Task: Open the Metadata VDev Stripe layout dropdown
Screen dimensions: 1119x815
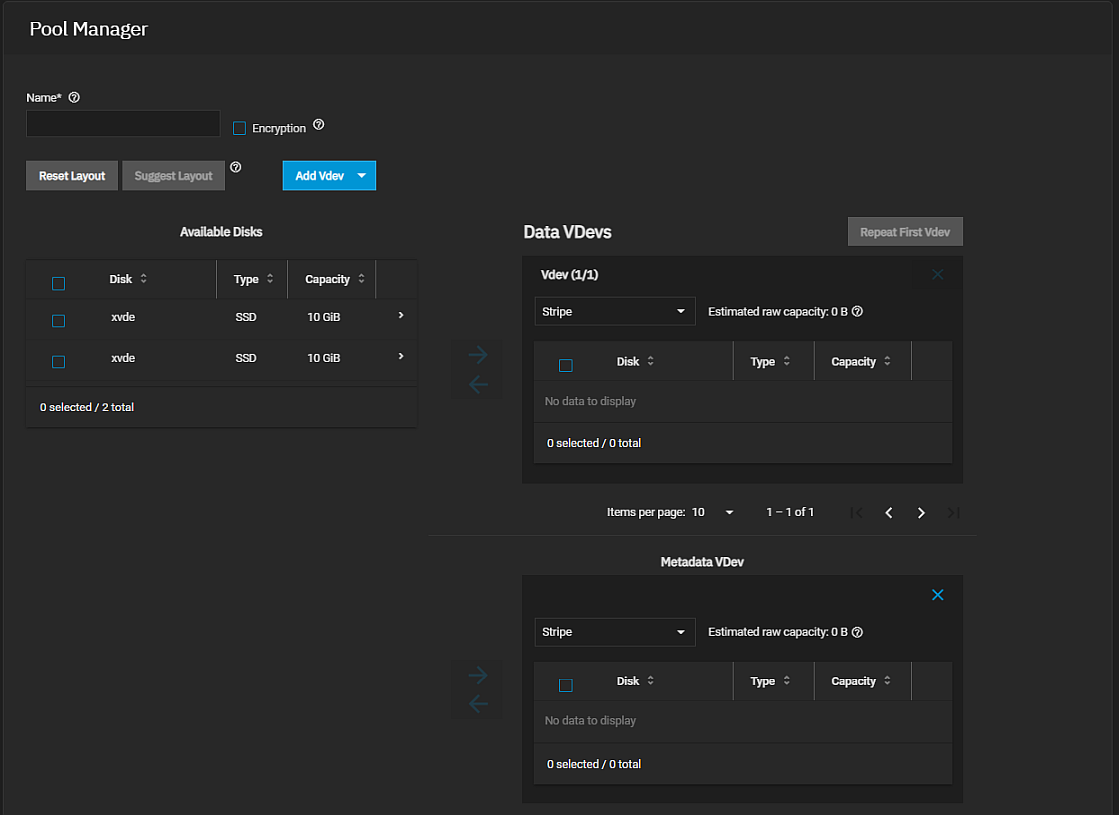Action: [614, 632]
